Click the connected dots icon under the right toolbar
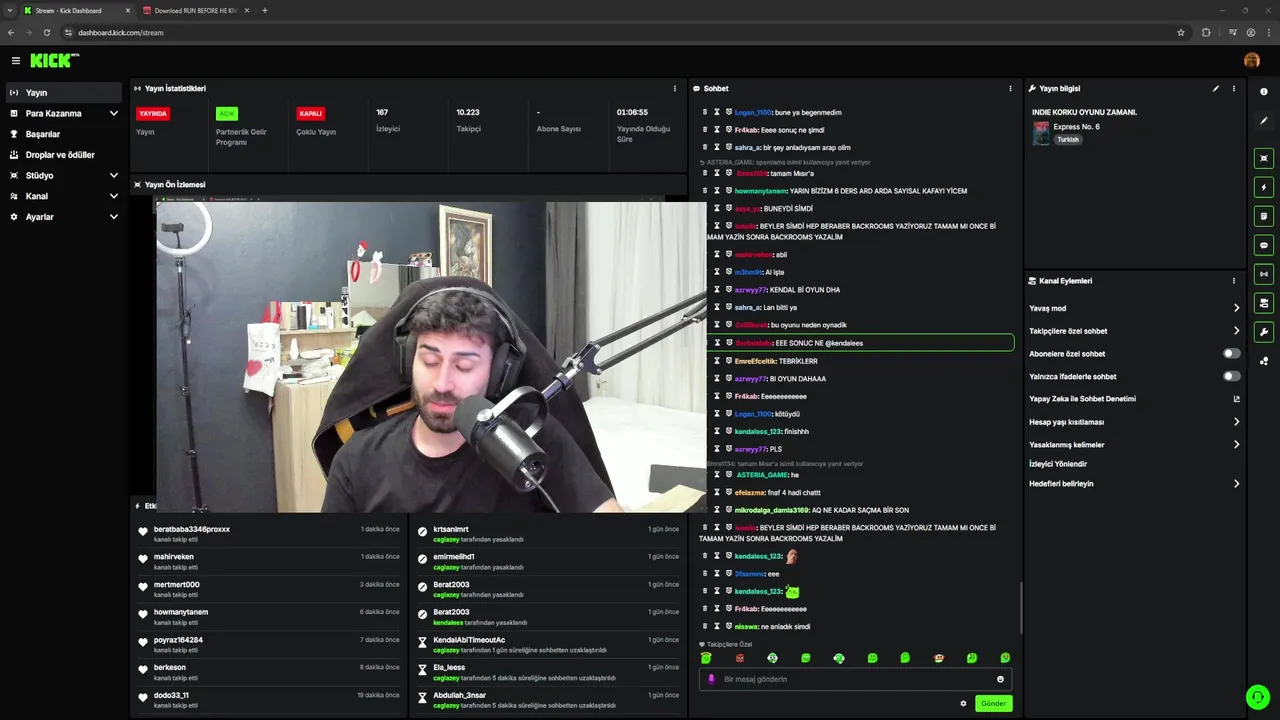Screen dimensions: 1280x720 pos(1264,361)
